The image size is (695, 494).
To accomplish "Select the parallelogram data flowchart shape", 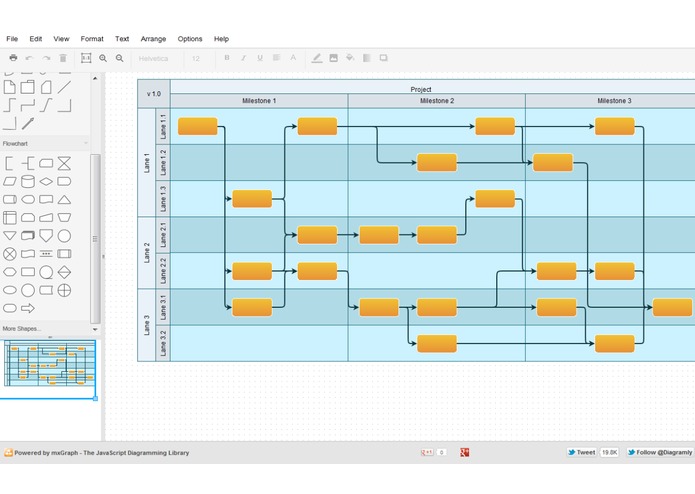I will (x=10, y=182).
